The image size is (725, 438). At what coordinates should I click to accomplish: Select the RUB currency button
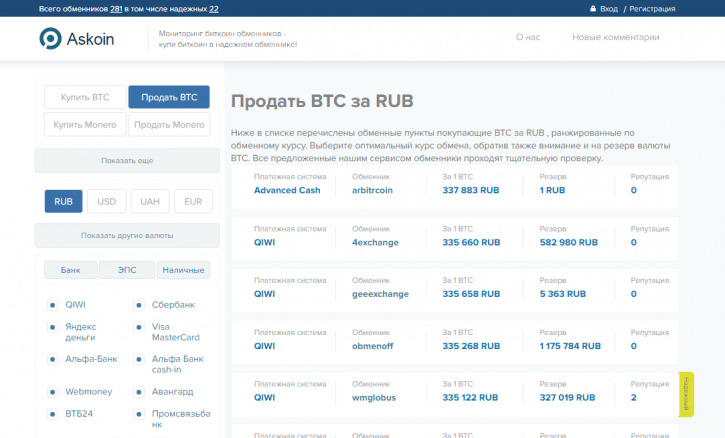pyautogui.click(x=63, y=202)
